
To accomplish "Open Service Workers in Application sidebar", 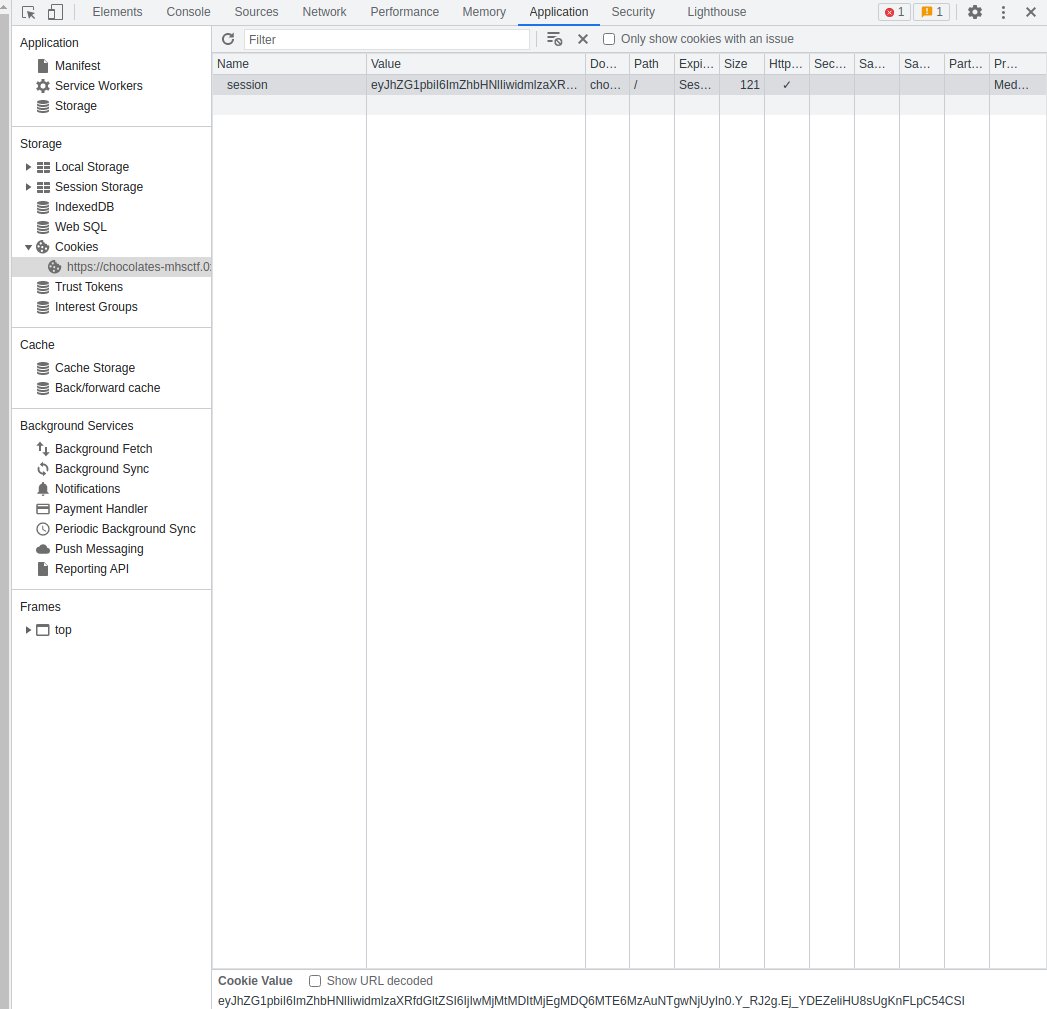I will tap(98, 85).
